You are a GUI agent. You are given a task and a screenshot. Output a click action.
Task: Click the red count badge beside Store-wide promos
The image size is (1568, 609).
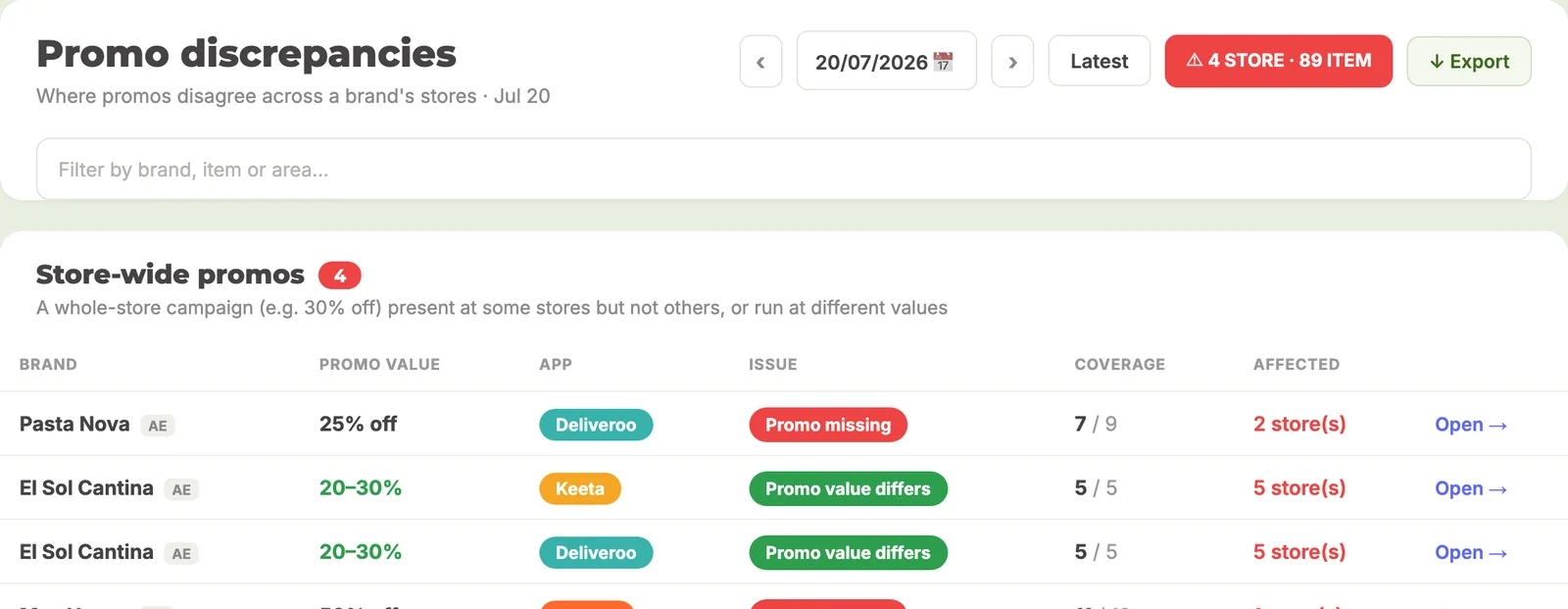(x=340, y=276)
